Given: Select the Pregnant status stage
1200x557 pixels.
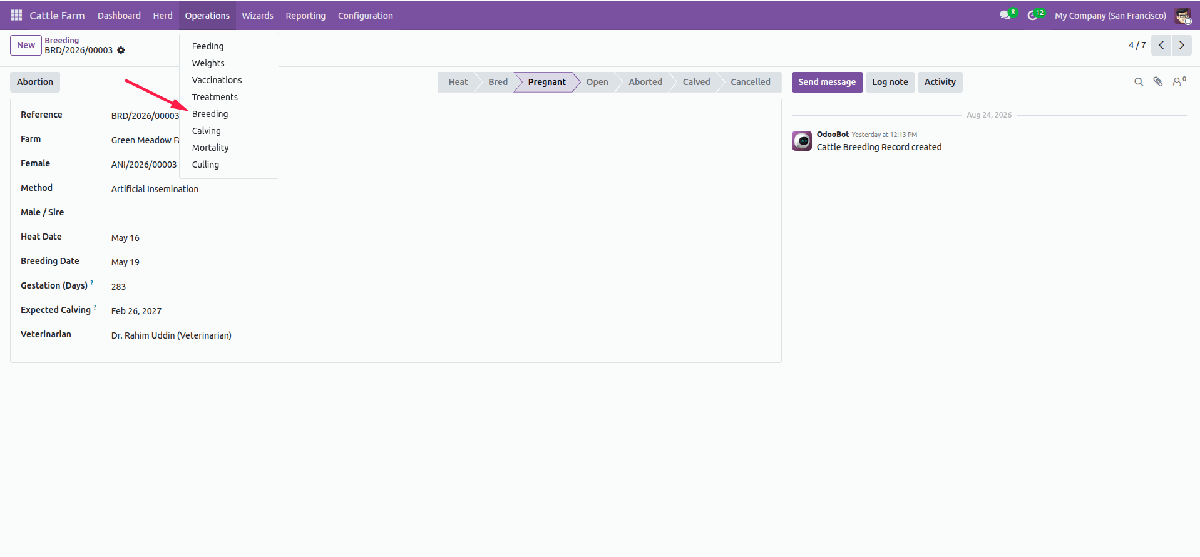Looking at the screenshot, I should click(x=546, y=82).
